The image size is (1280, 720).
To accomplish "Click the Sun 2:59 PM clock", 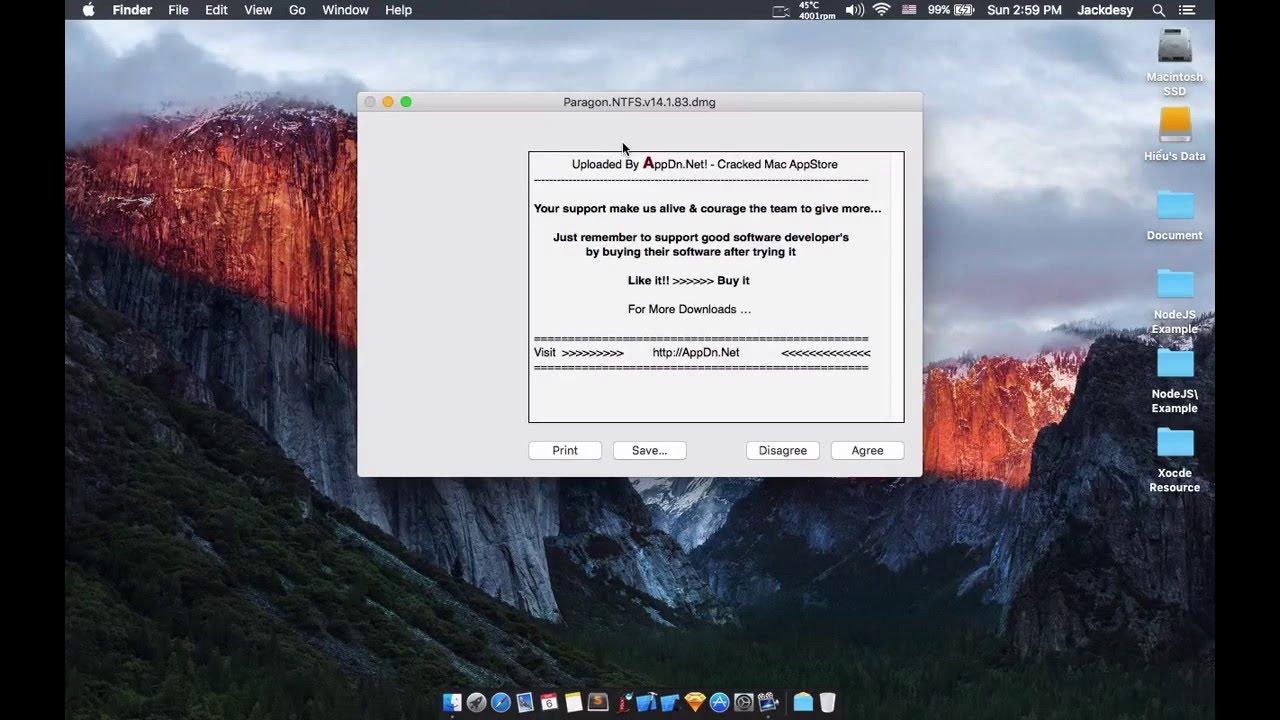I will coord(1024,10).
